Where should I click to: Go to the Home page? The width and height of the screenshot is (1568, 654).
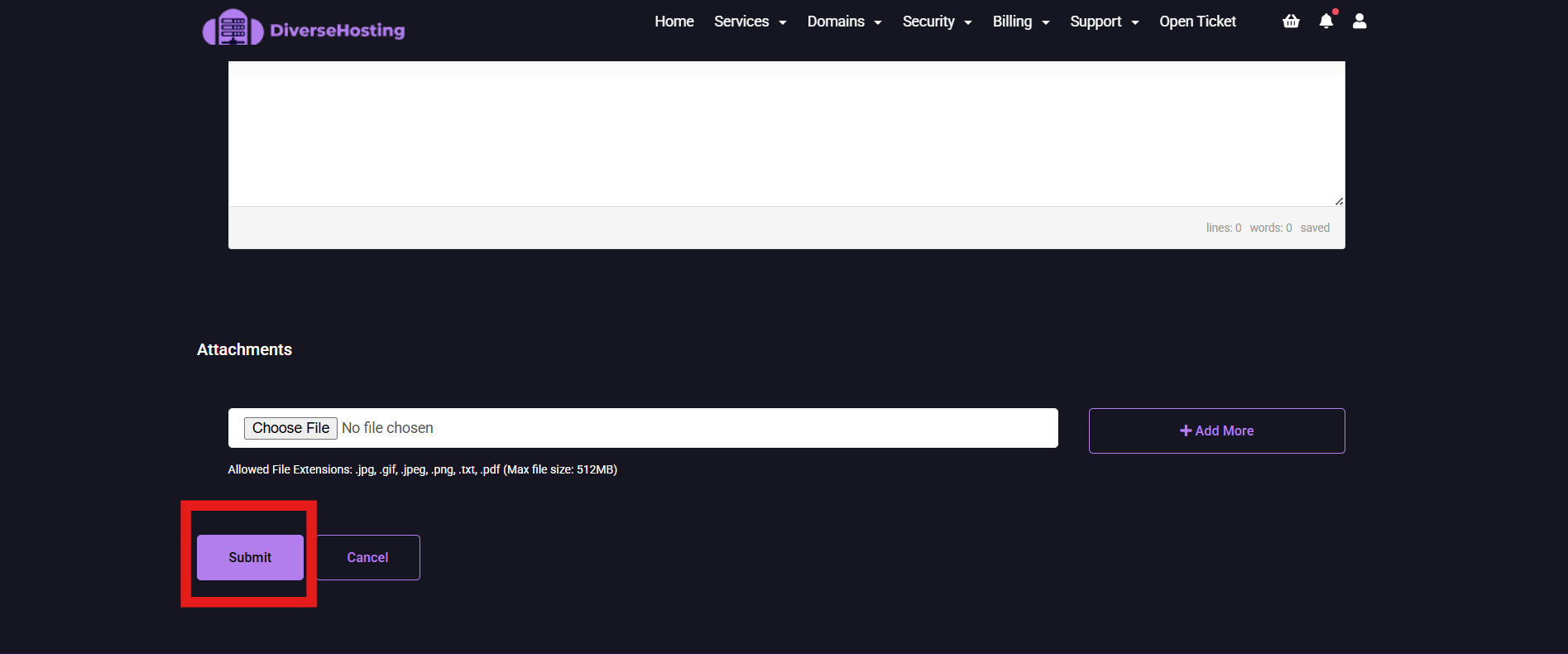coord(674,22)
